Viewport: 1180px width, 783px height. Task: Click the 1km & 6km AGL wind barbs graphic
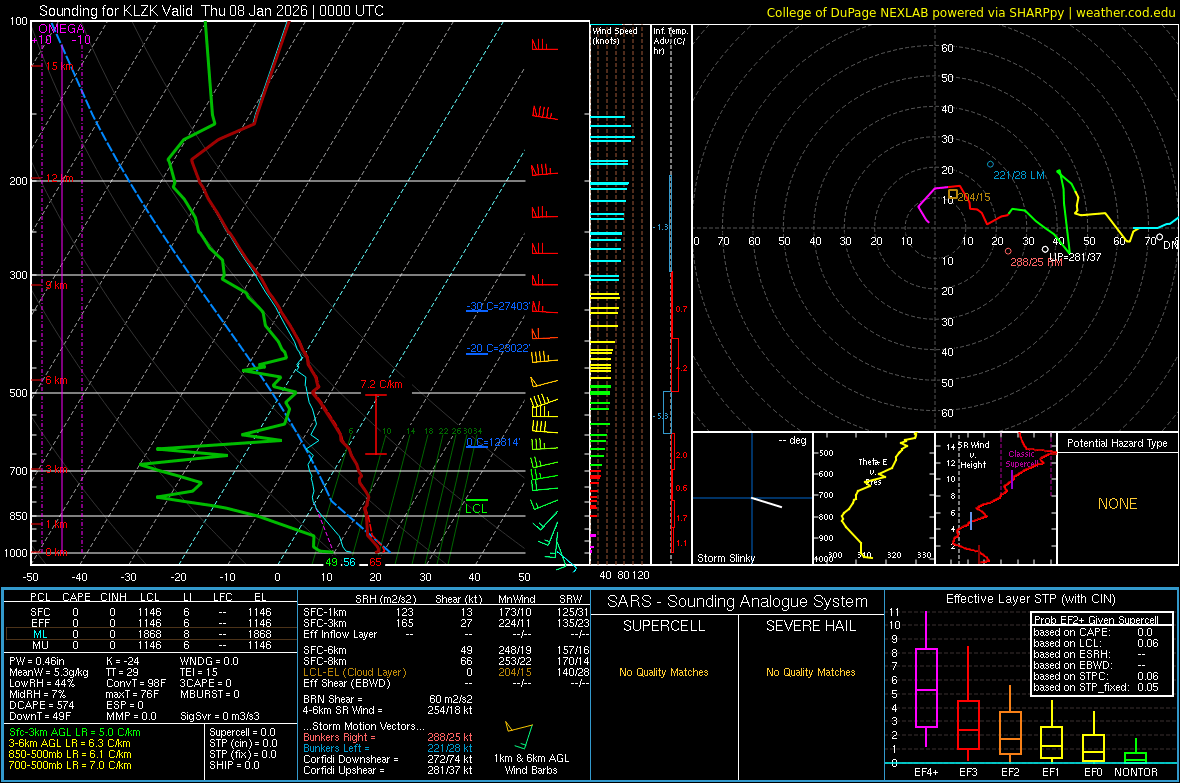(x=519, y=736)
